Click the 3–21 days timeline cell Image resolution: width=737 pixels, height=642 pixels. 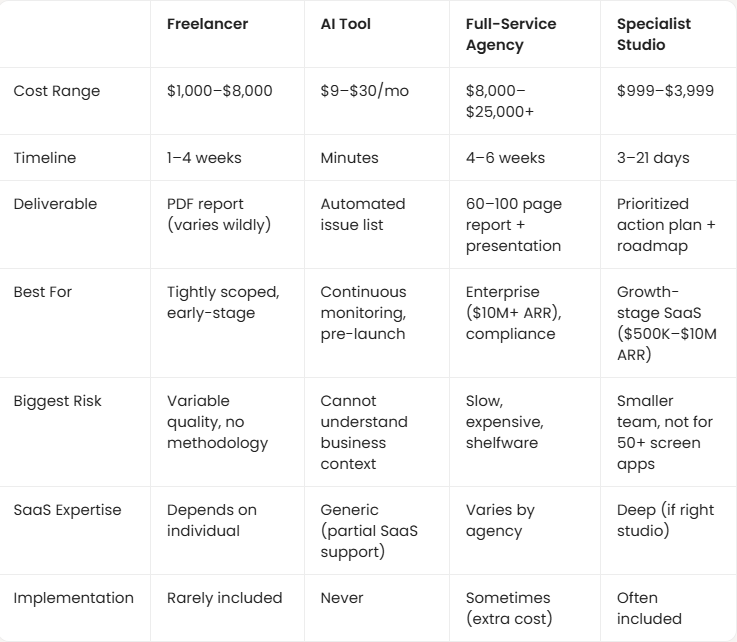pyautogui.click(x=653, y=158)
